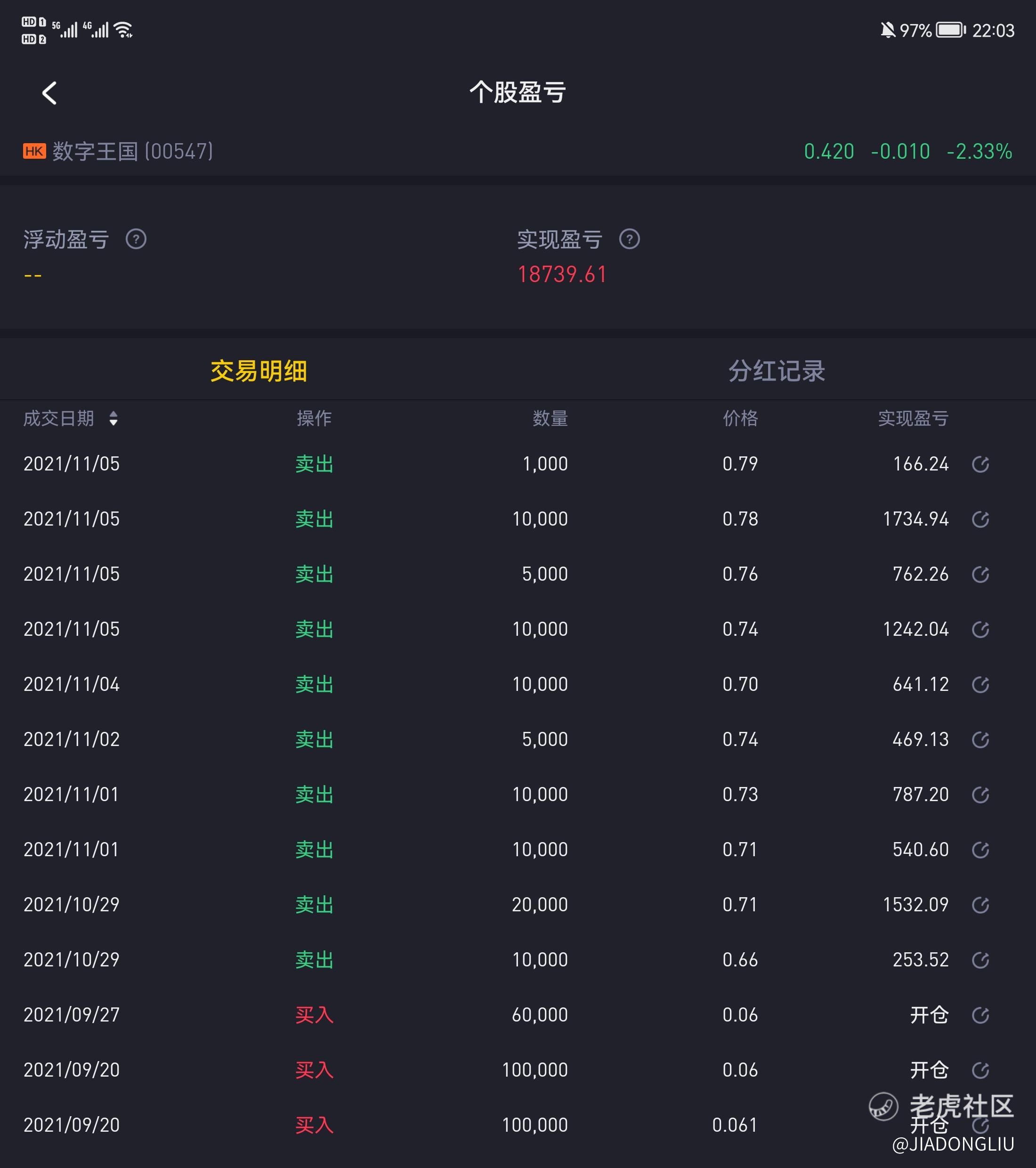
Task: Share the 1734.94 profit trade row
Action: coord(980,519)
